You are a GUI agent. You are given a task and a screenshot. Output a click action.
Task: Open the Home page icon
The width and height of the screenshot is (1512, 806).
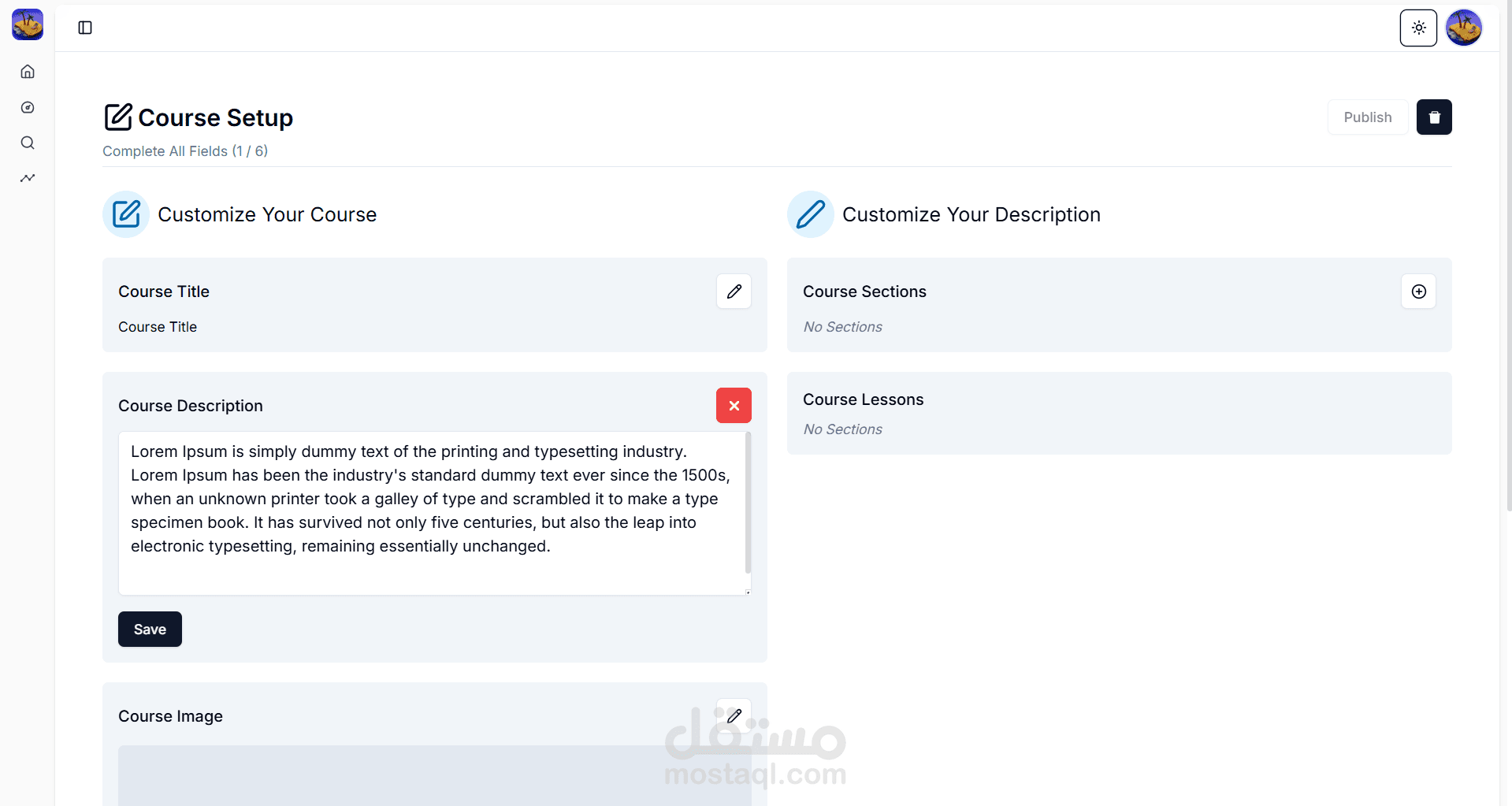28,72
